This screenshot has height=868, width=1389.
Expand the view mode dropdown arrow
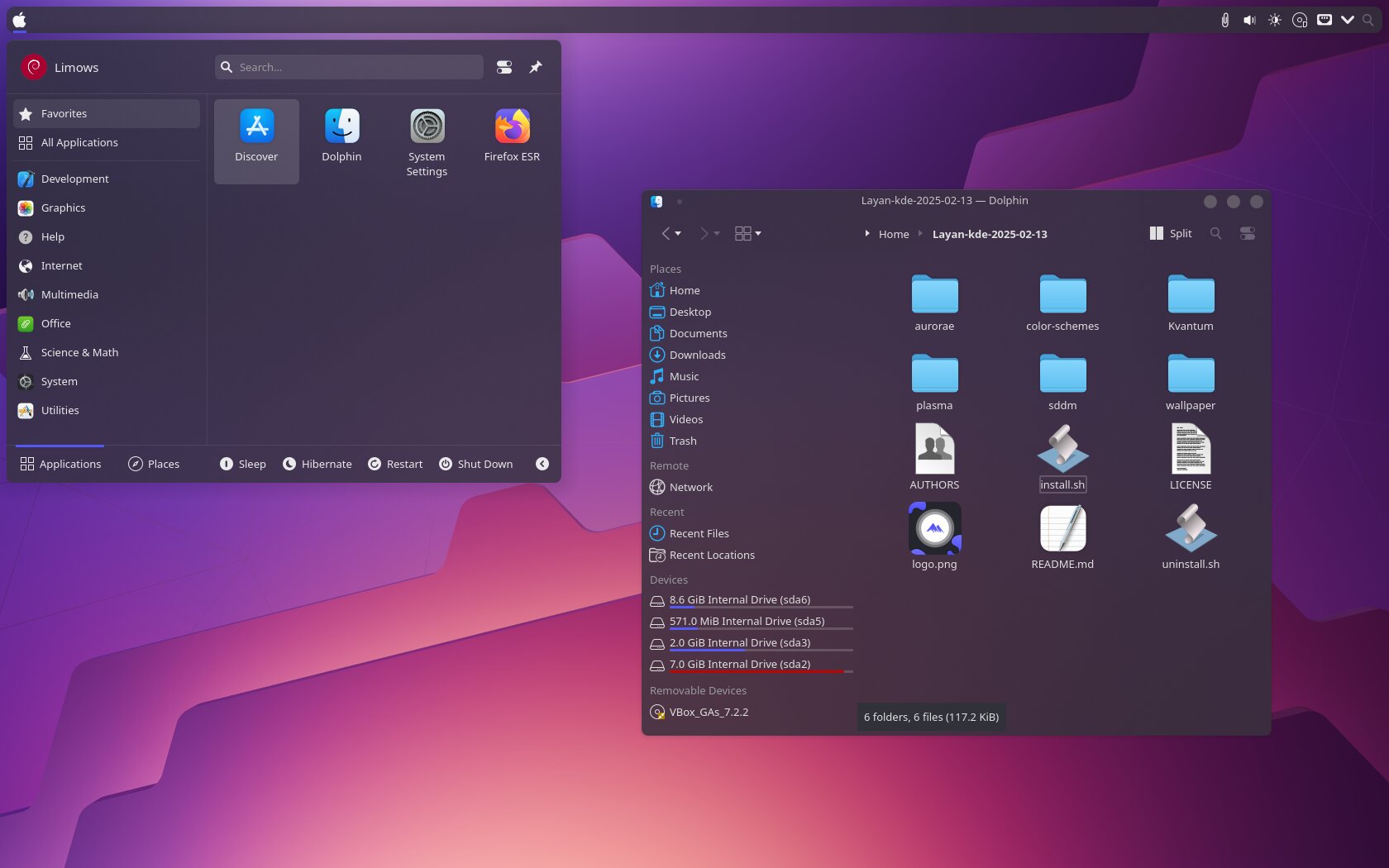click(x=758, y=234)
